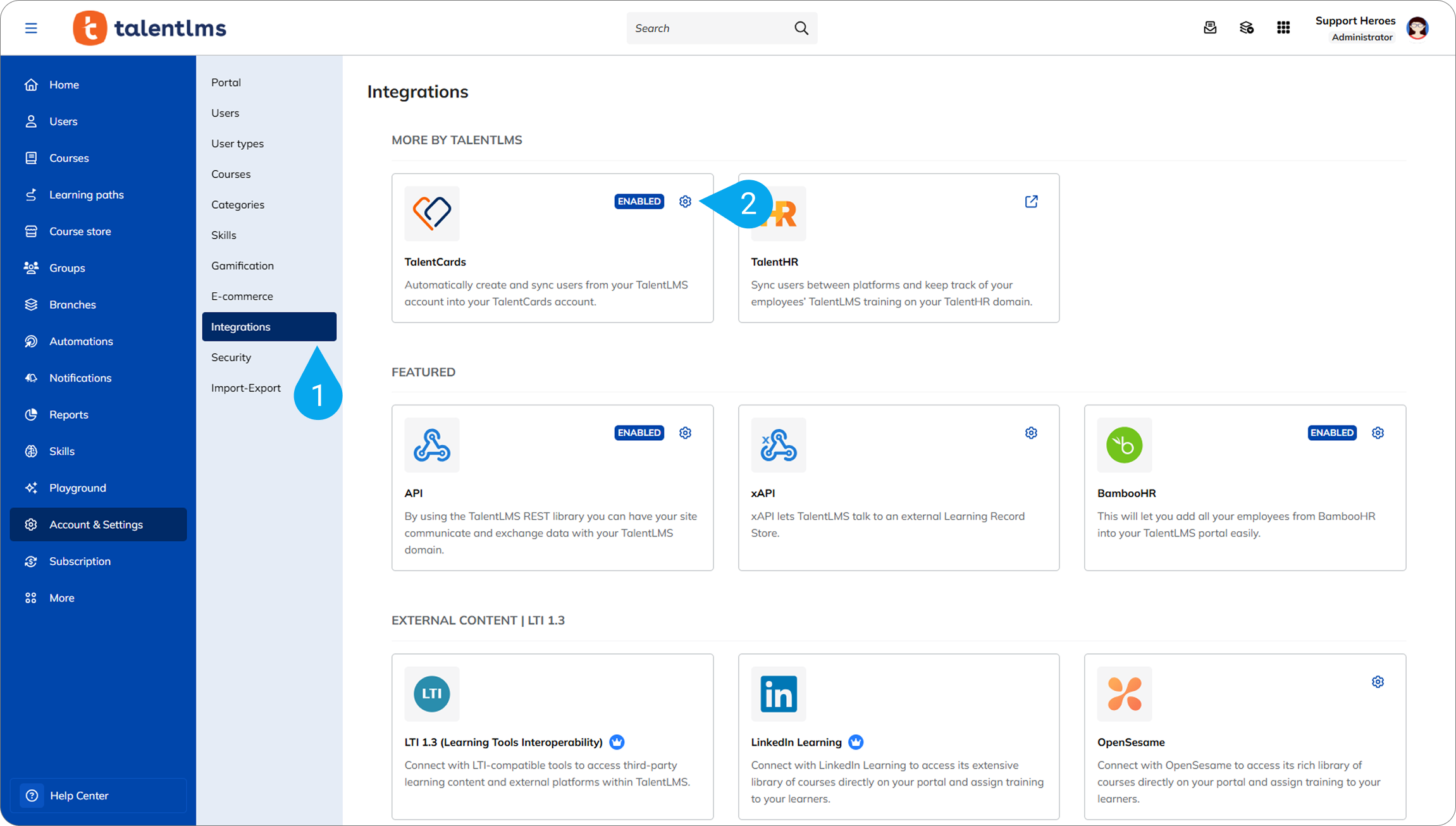Viewport: 1456px width, 826px height.
Task: Click the LTI logo icon
Action: point(432,694)
